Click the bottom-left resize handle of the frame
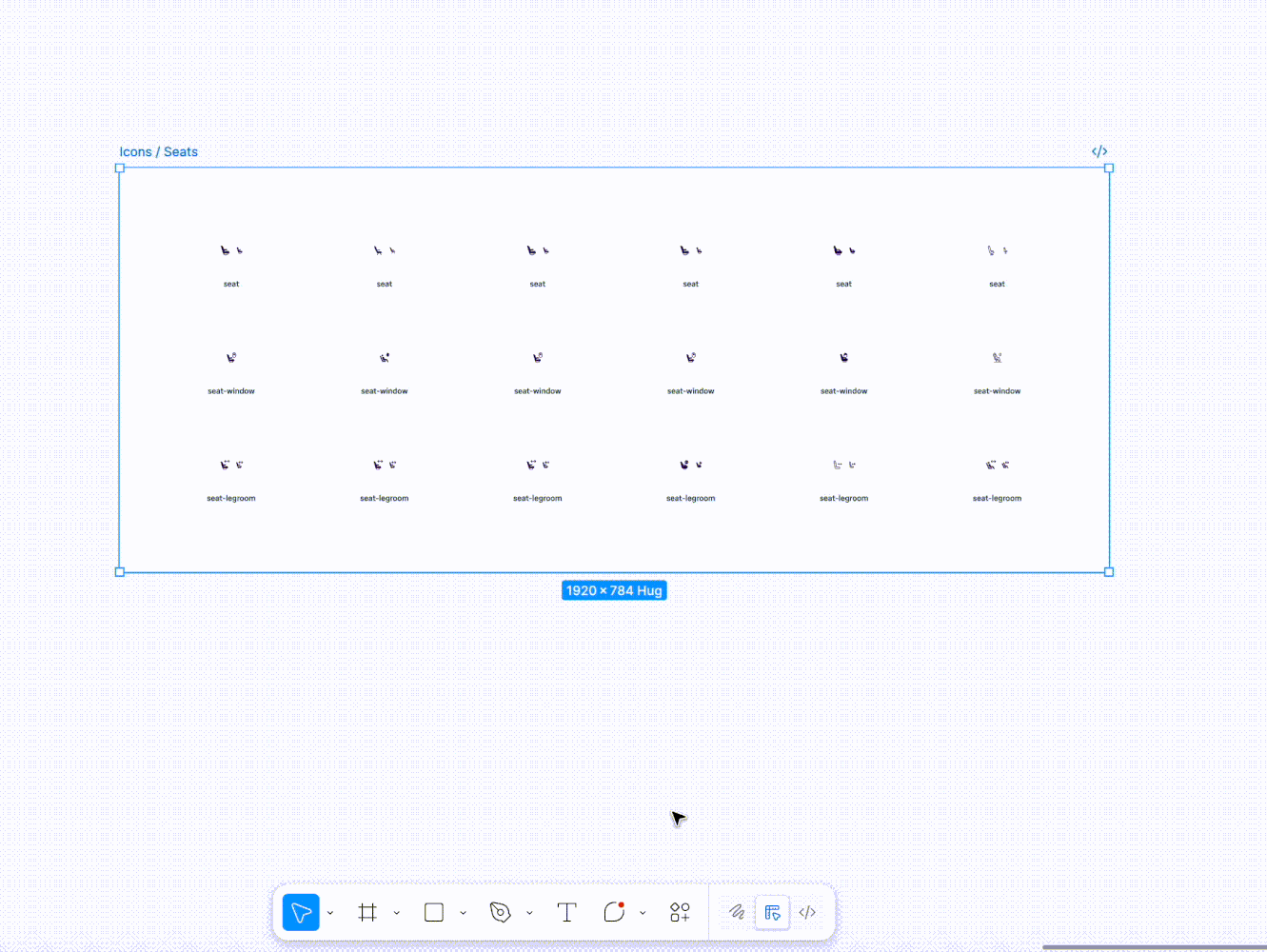Screen dimensions: 1267x952 point(120,572)
